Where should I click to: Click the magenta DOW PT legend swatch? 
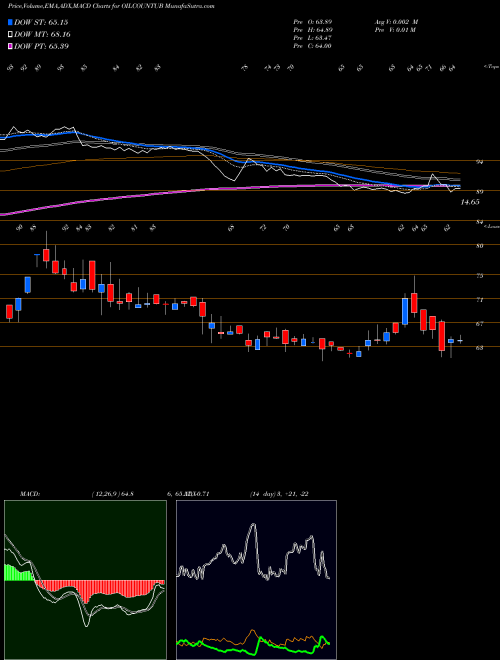(10, 46)
